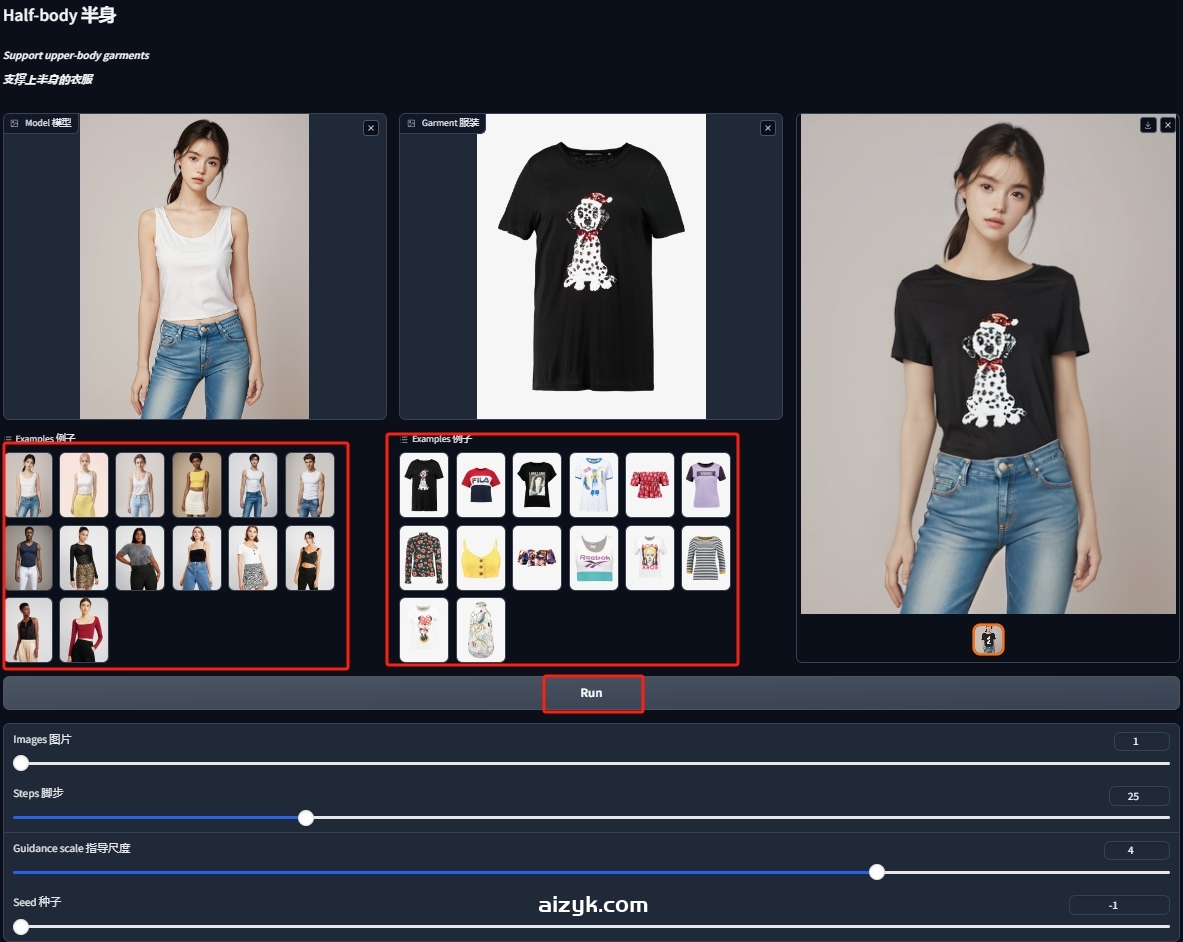
Task: Click the list icon beside model Examples 例子
Action: coord(7,438)
